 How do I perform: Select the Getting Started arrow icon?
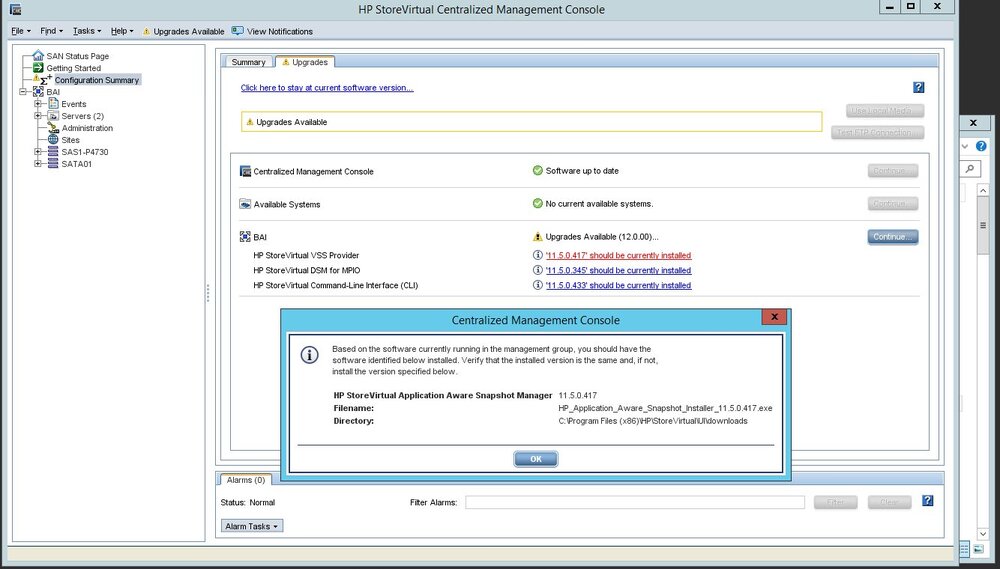click(x=38, y=68)
